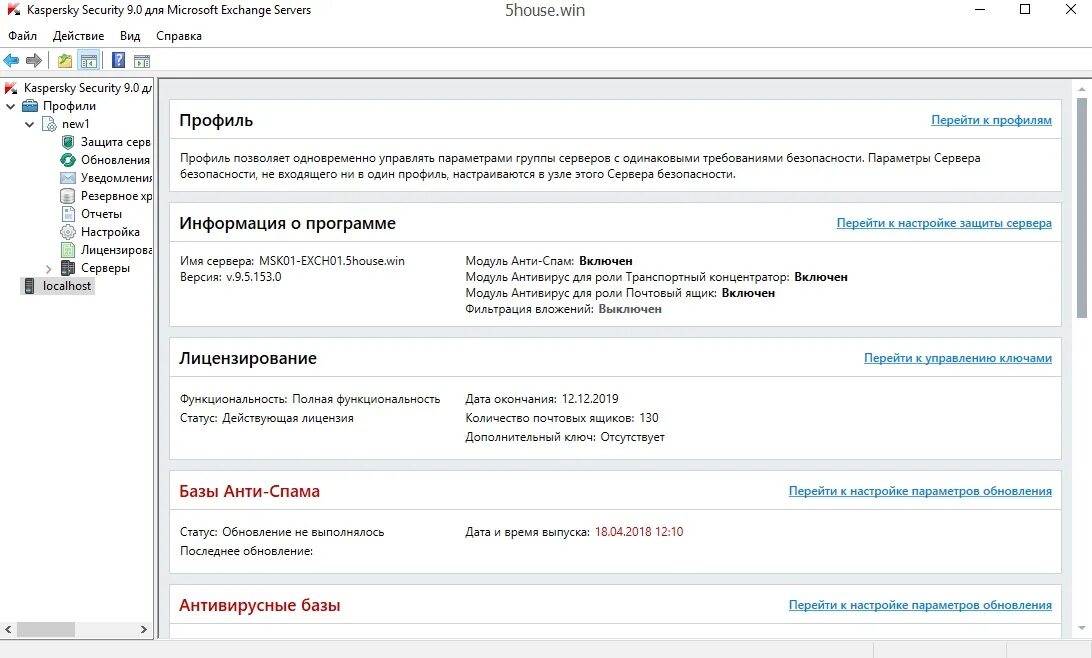The image size is (1092, 658).
Task: Select the Настройка gear node
Action: (x=110, y=232)
